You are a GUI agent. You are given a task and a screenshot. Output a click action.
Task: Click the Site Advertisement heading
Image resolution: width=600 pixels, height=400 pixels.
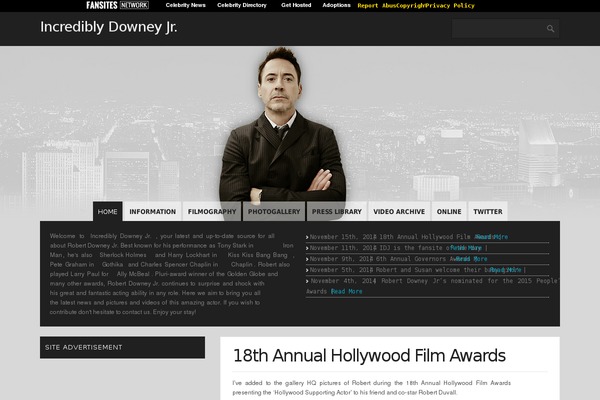coord(83,348)
